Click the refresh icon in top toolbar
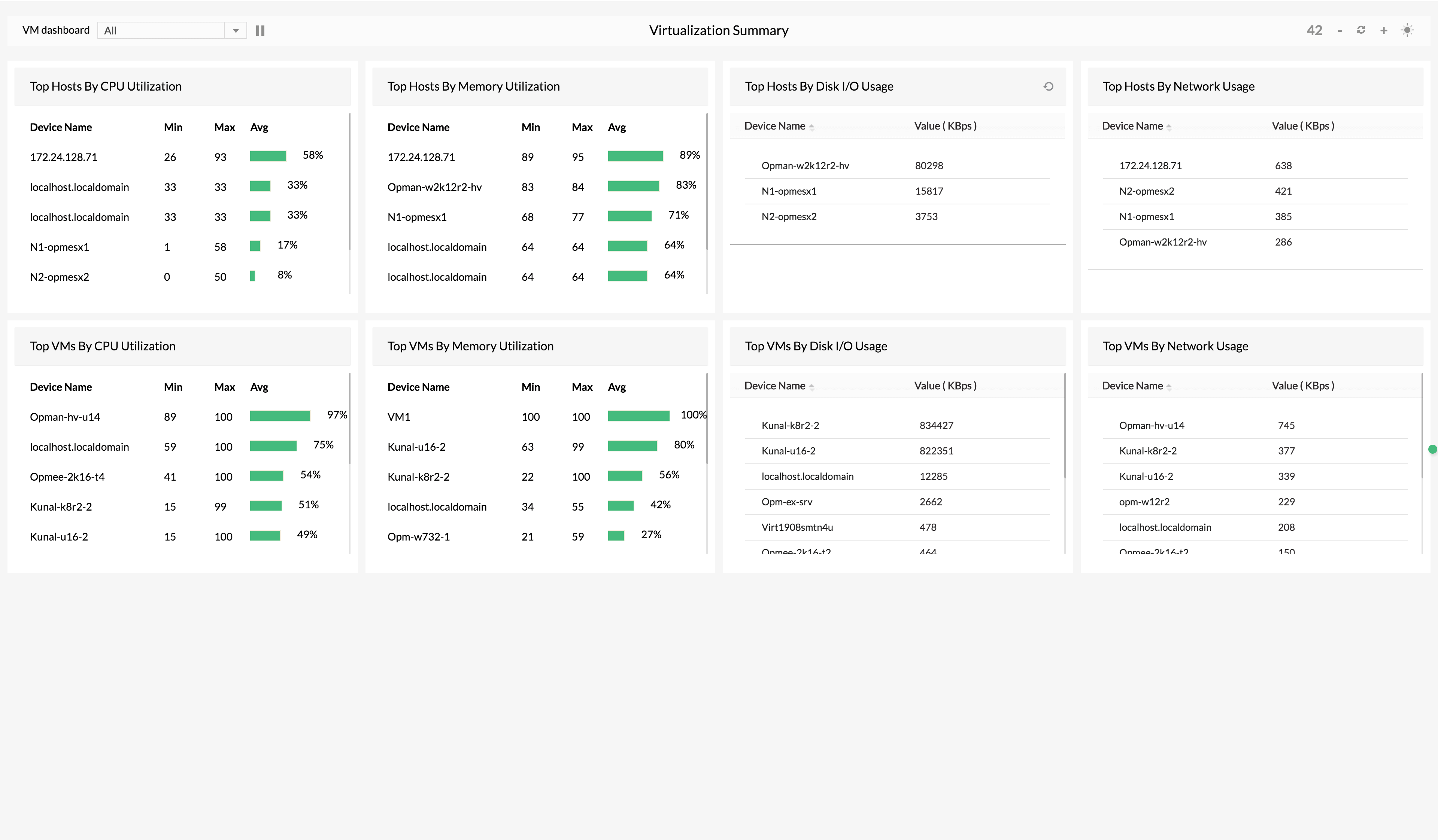Viewport: 1438px width, 840px height. click(1361, 30)
